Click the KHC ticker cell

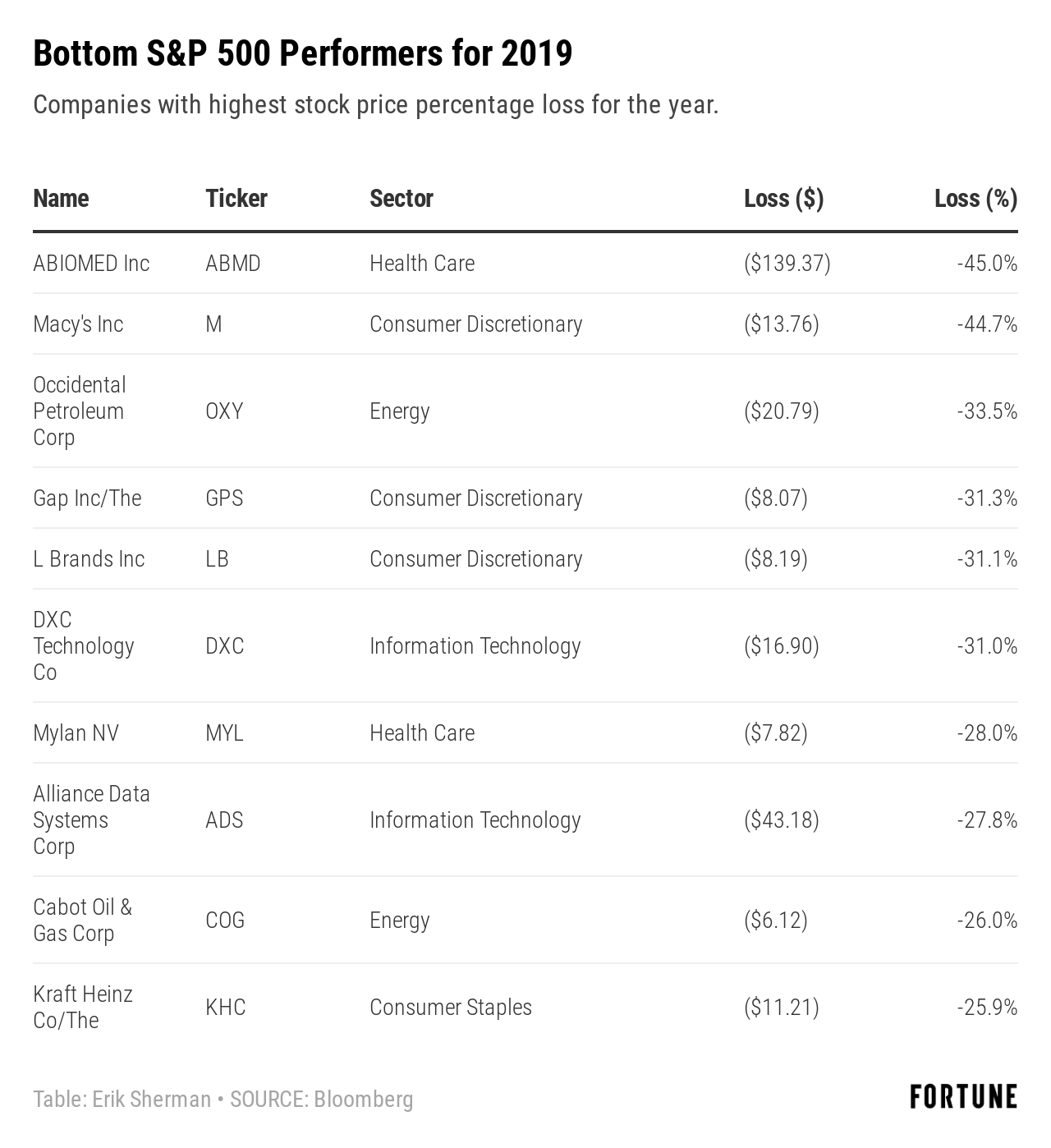(x=225, y=1008)
